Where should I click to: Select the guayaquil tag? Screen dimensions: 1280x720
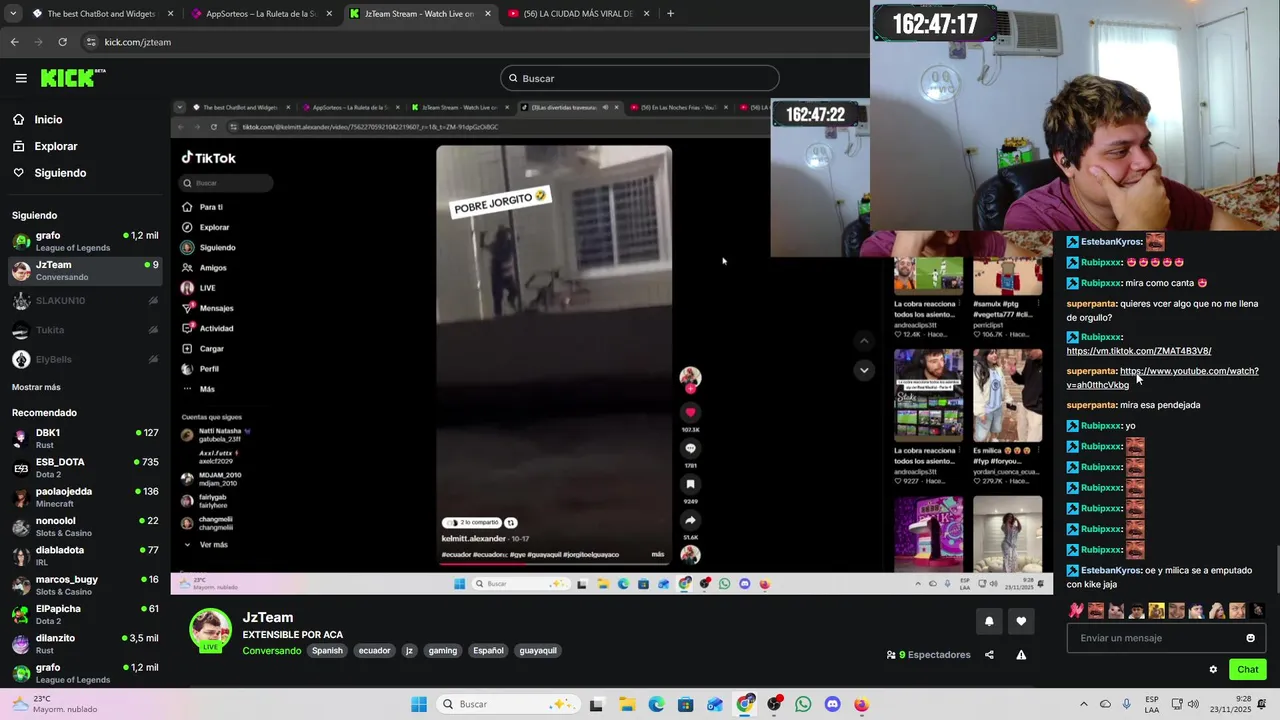(538, 651)
